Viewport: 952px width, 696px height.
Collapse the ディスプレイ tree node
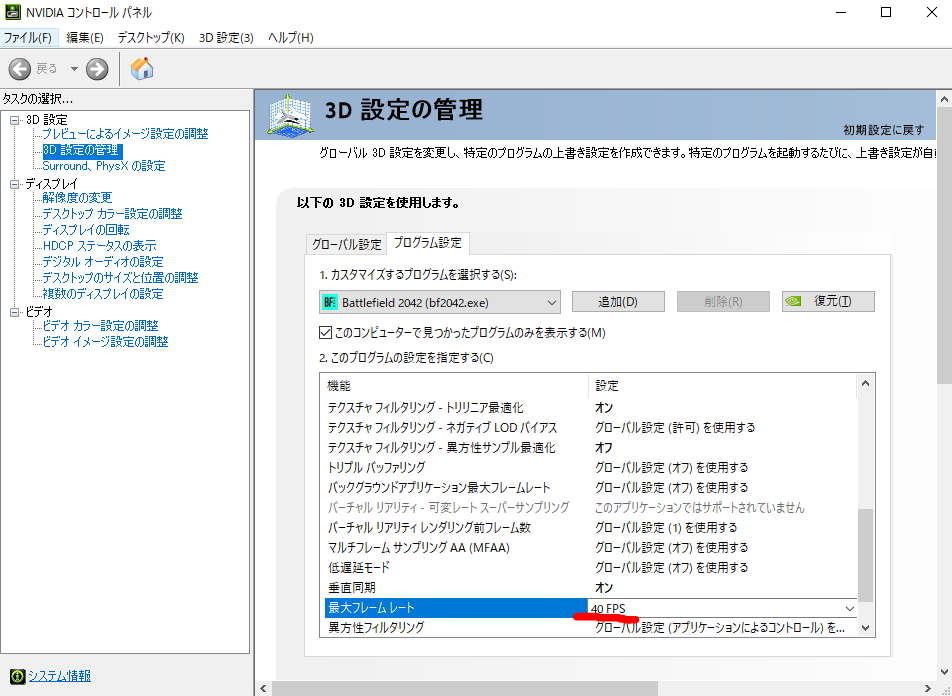(x=15, y=184)
